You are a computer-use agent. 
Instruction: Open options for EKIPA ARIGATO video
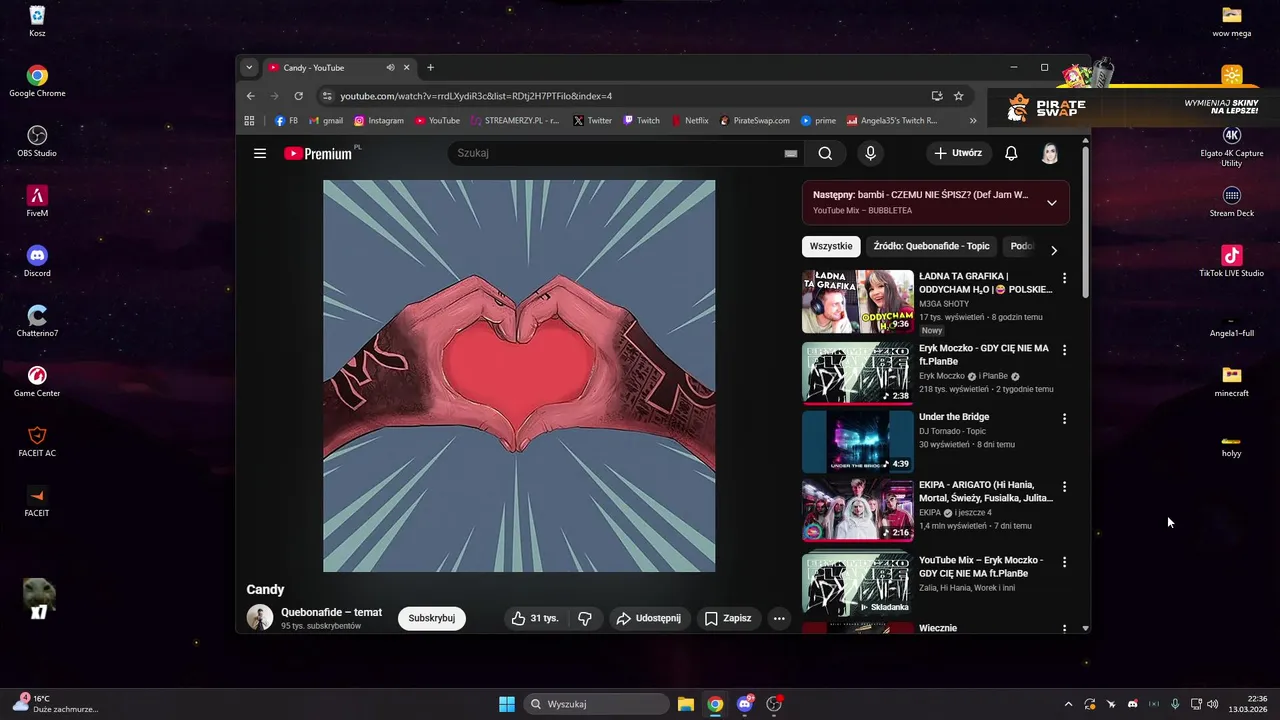click(1064, 486)
